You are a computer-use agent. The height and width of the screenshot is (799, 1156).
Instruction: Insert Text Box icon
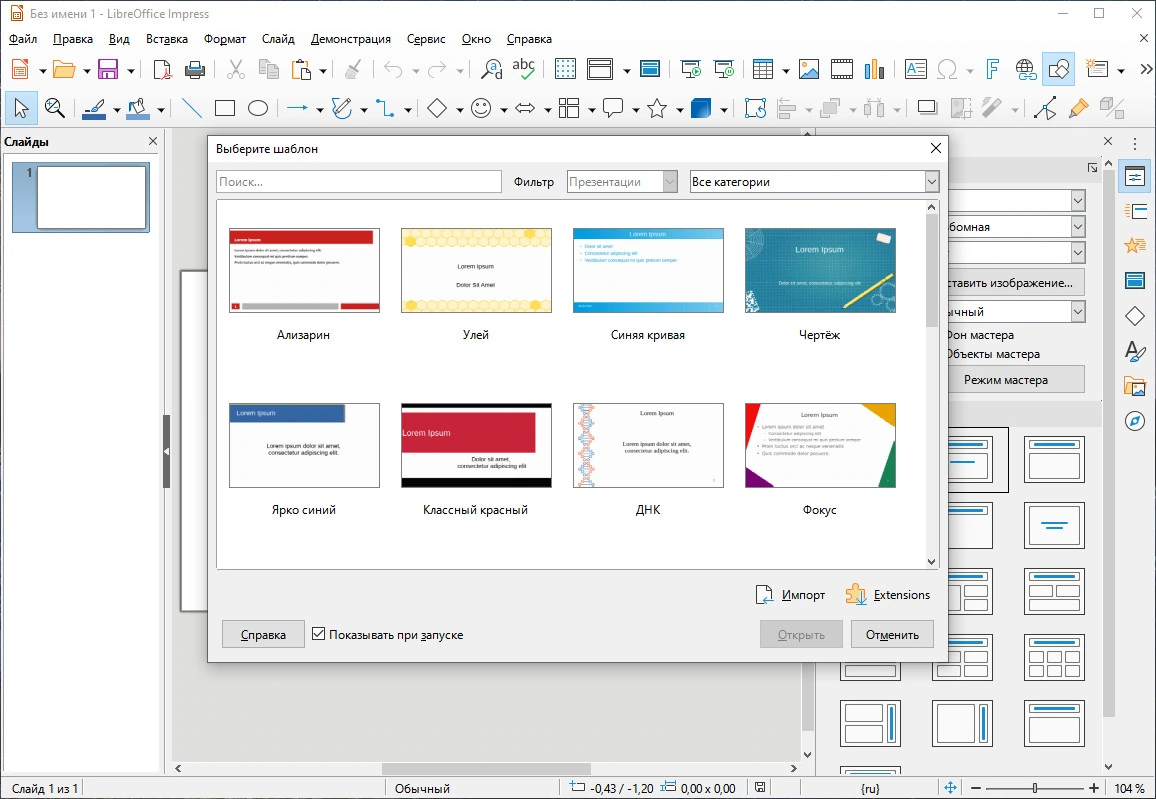[x=916, y=69]
